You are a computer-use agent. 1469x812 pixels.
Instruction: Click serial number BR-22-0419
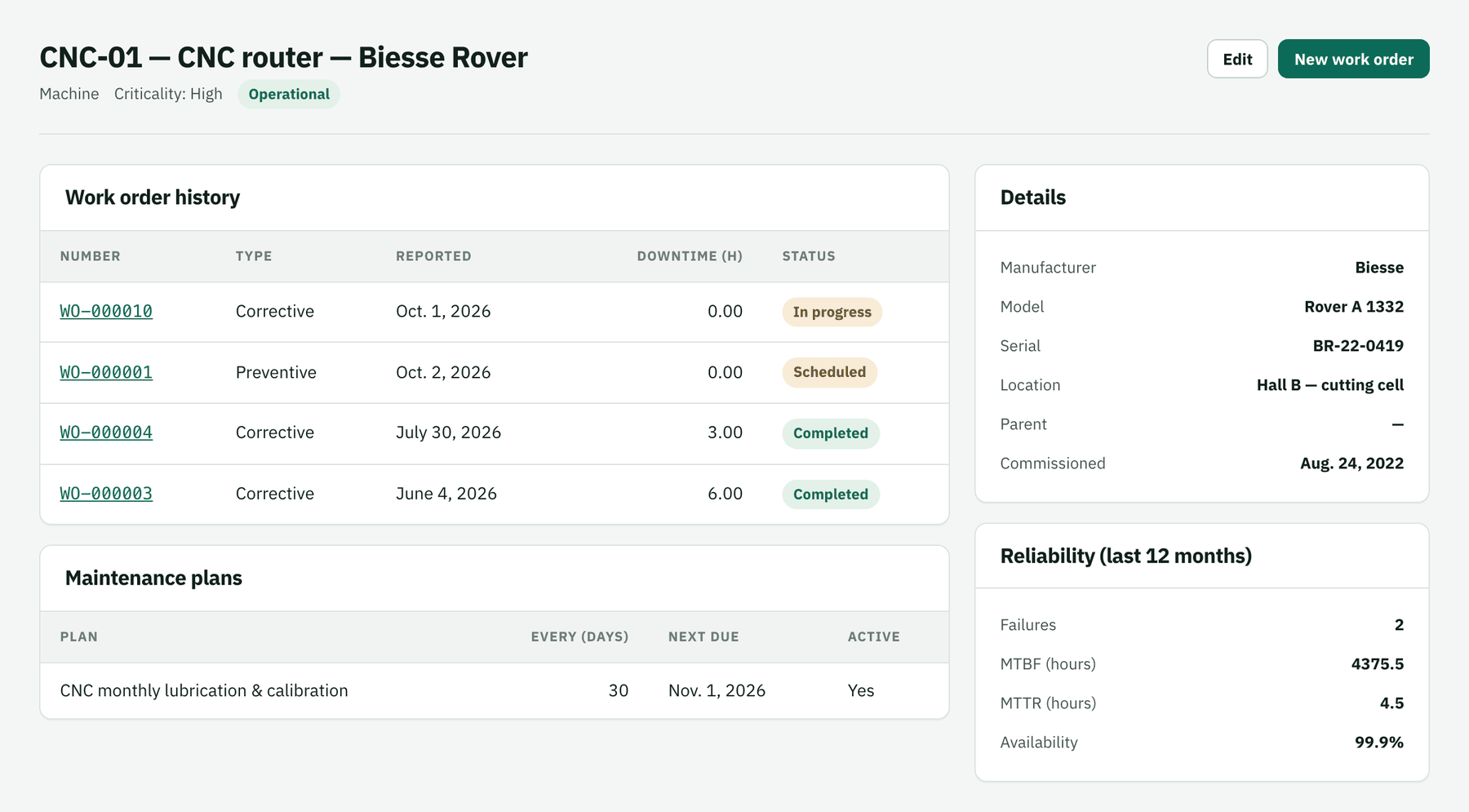1358,346
